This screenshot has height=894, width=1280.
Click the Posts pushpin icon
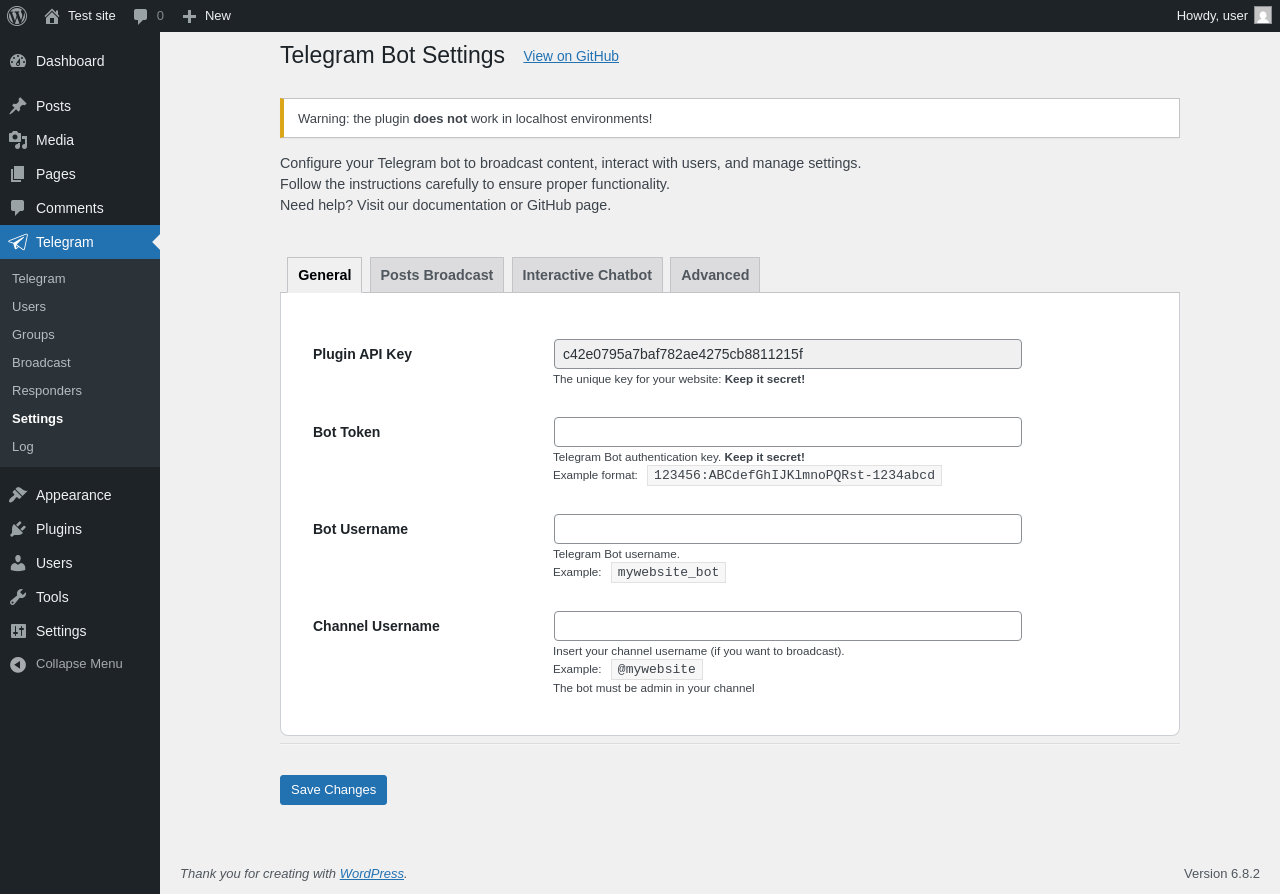click(x=18, y=106)
